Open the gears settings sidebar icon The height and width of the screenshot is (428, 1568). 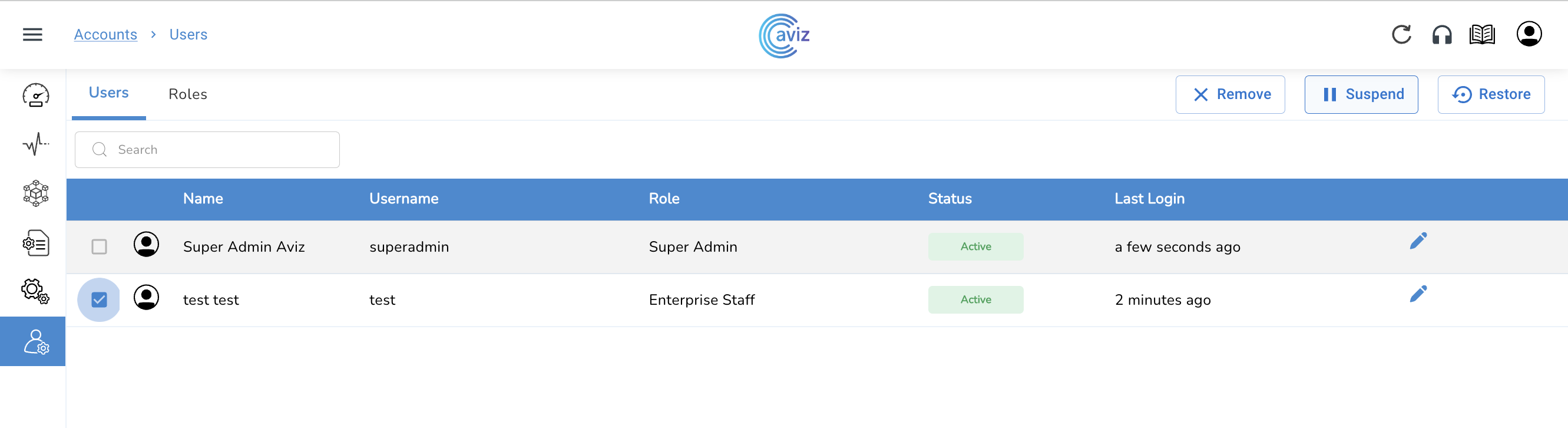point(35,292)
